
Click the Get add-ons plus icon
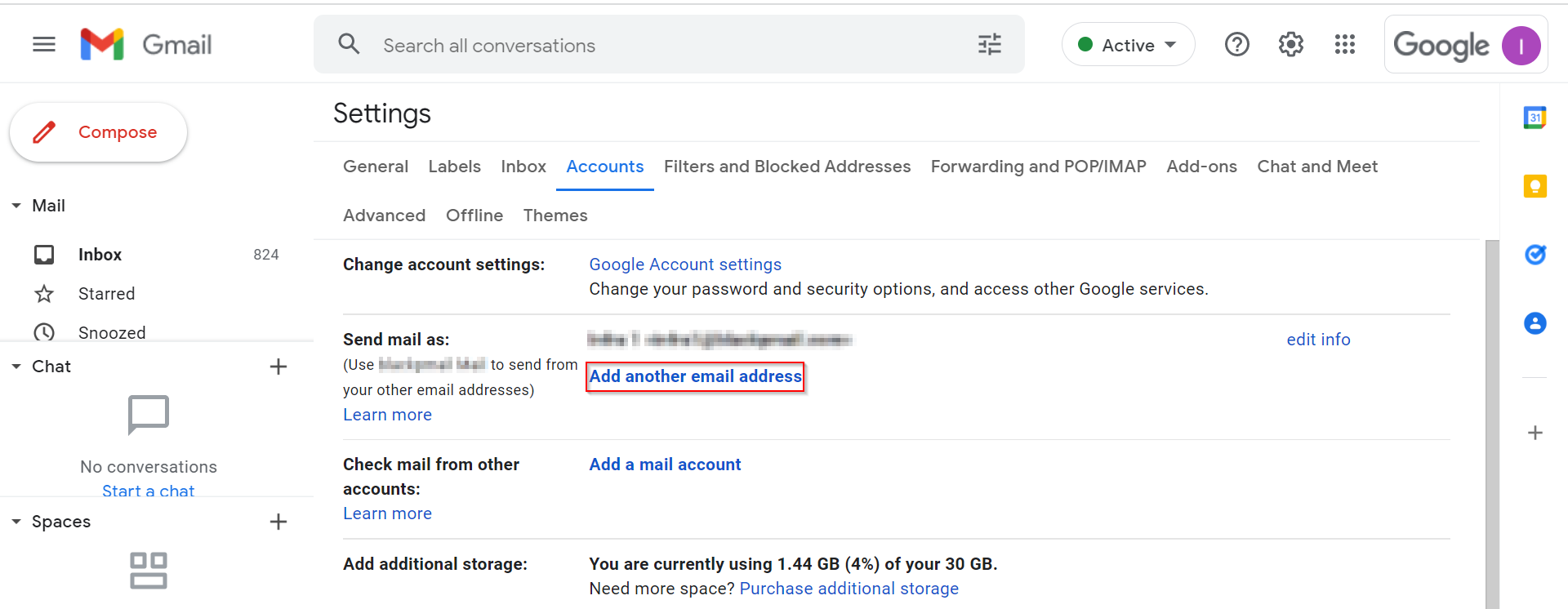[x=1535, y=433]
